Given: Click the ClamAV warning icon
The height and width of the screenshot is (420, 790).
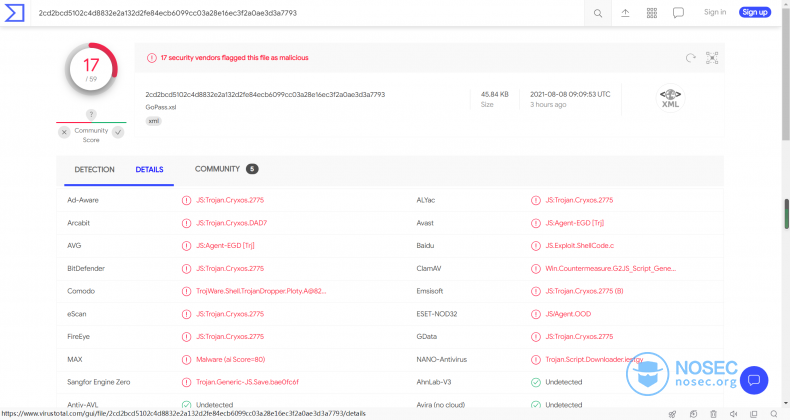Looking at the screenshot, I should pos(536,269).
